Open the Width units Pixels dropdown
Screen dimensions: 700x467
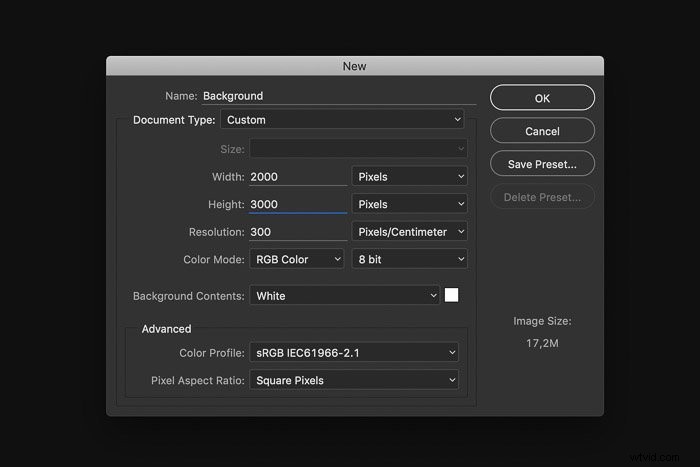(409, 177)
